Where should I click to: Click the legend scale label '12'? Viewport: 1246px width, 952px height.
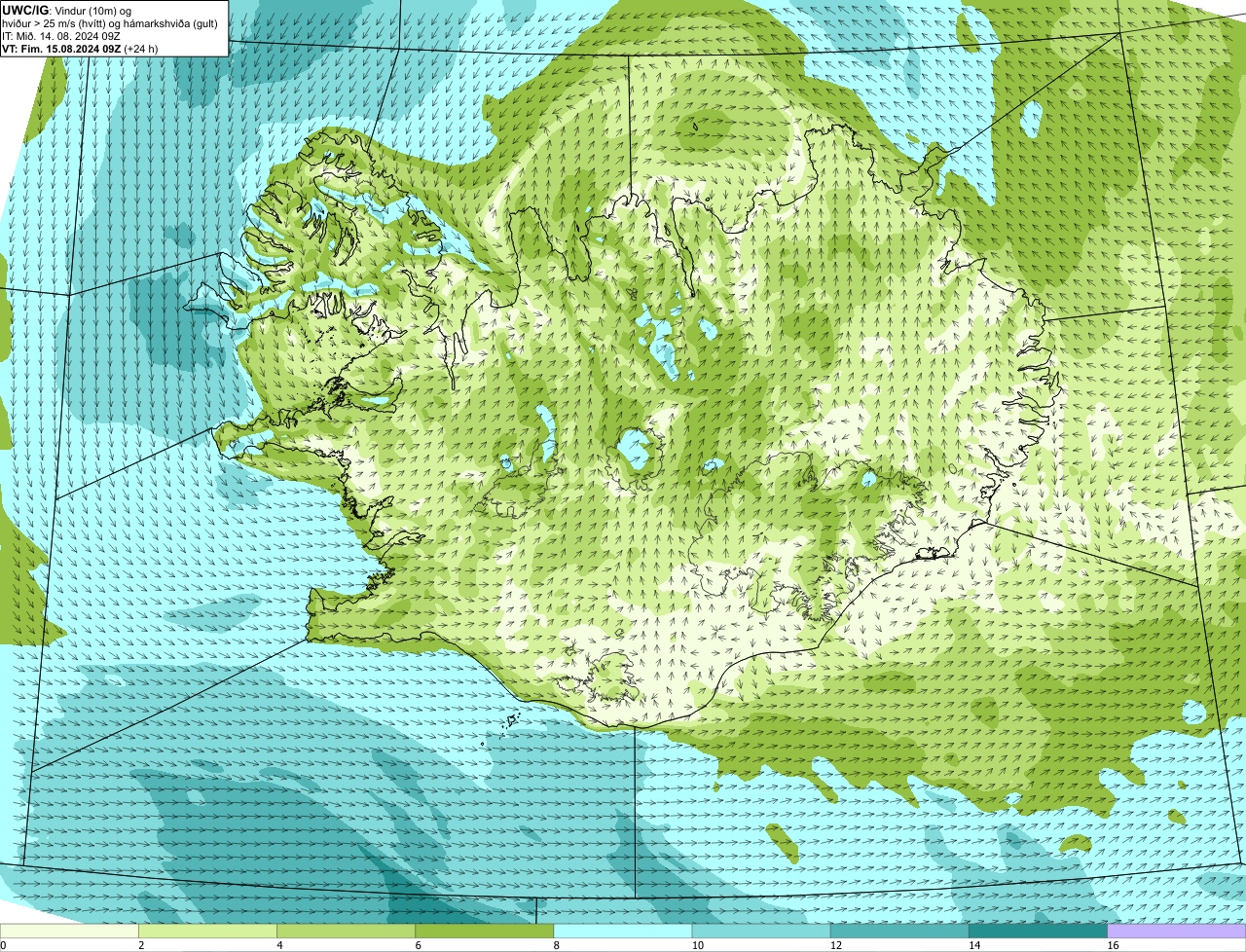836,945
